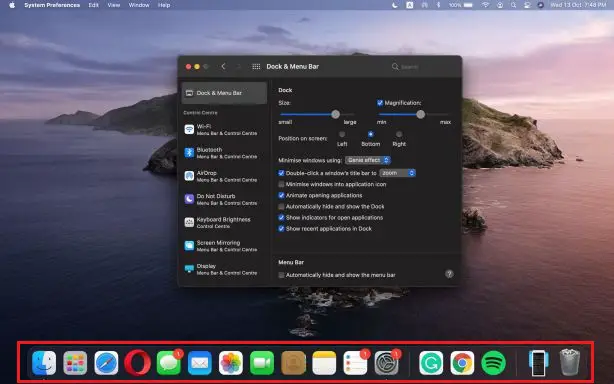Set Dock position to Right
The width and height of the screenshot is (614, 384).
(x=399, y=134)
